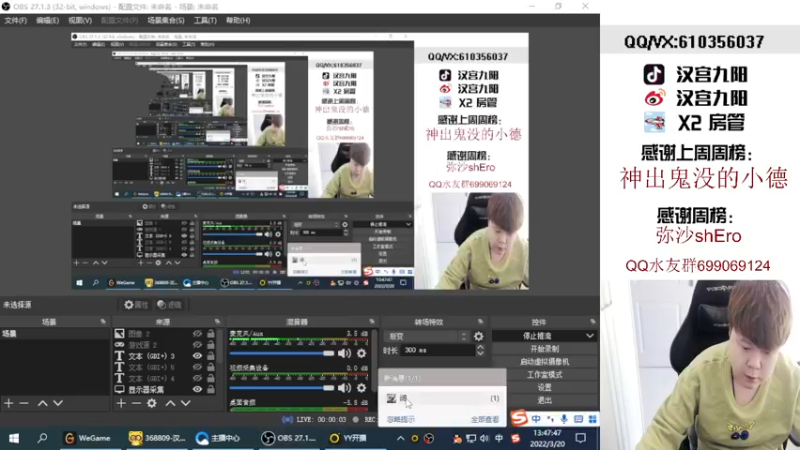800x450 pixels.
Task: Toggle lock on 图像 2 source
Action: click(211, 334)
